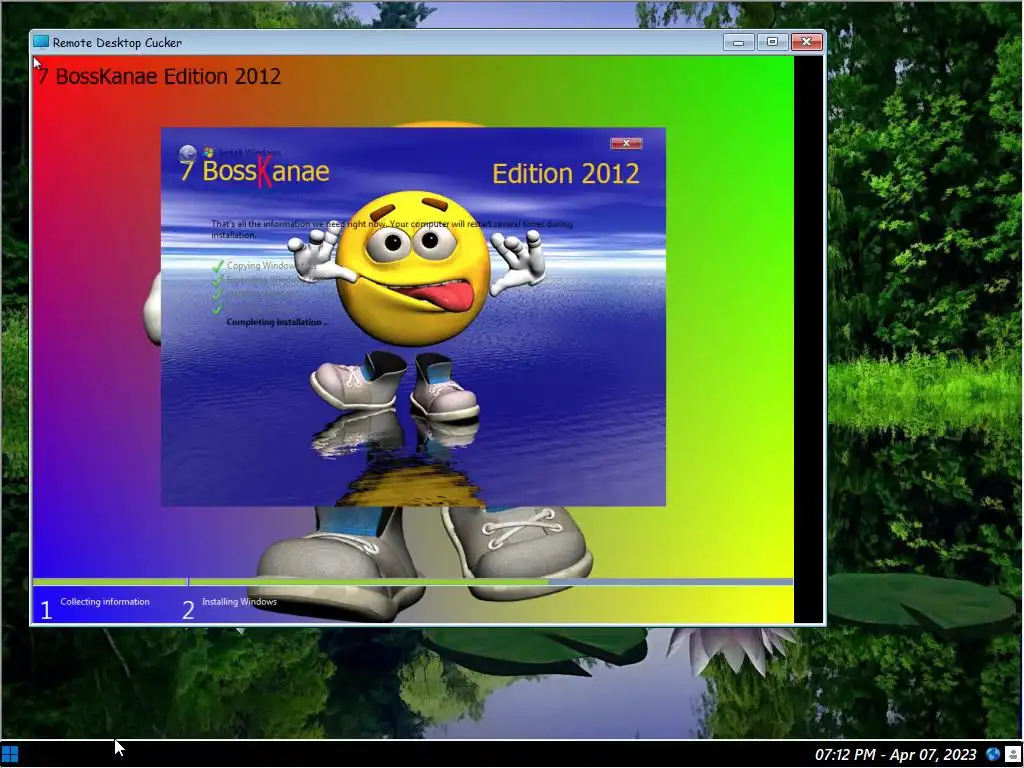Viewport: 1024px width, 768px height.
Task: Click the green check beside Copying Windows files
Action: [217, 266]
